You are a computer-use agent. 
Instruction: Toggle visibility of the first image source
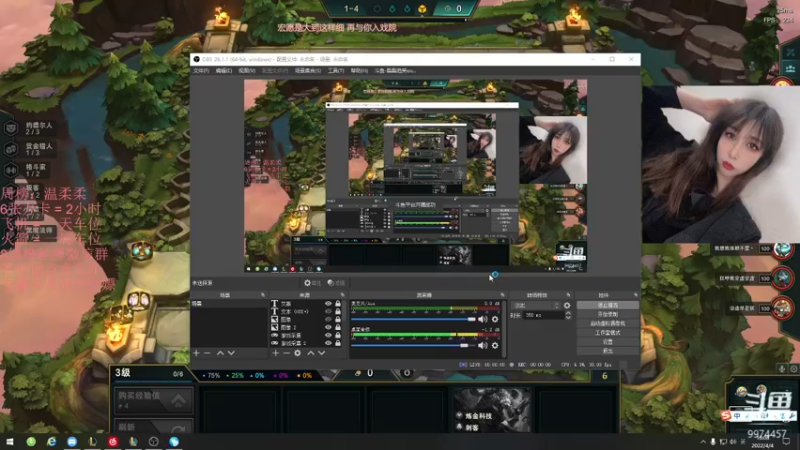328,319
